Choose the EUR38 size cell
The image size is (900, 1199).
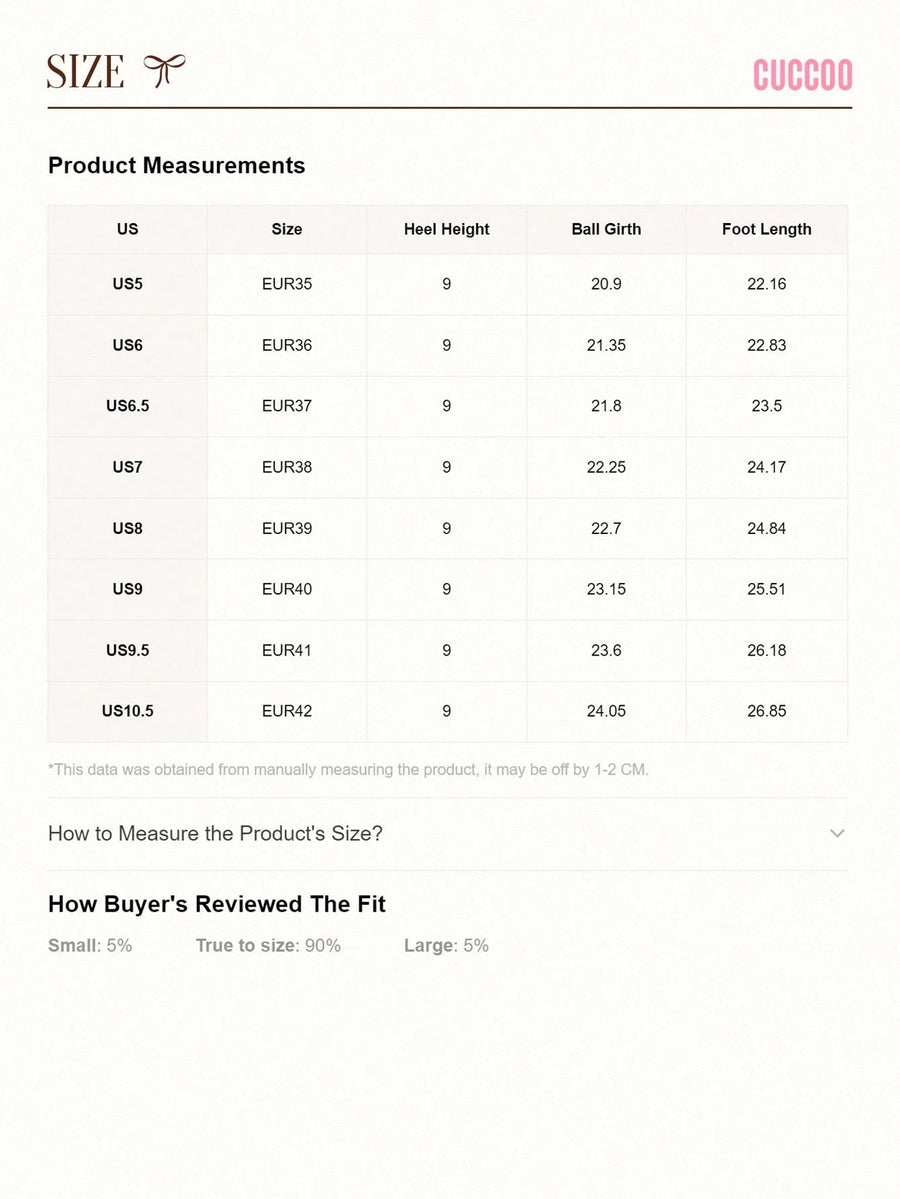[x=287, y=467]
